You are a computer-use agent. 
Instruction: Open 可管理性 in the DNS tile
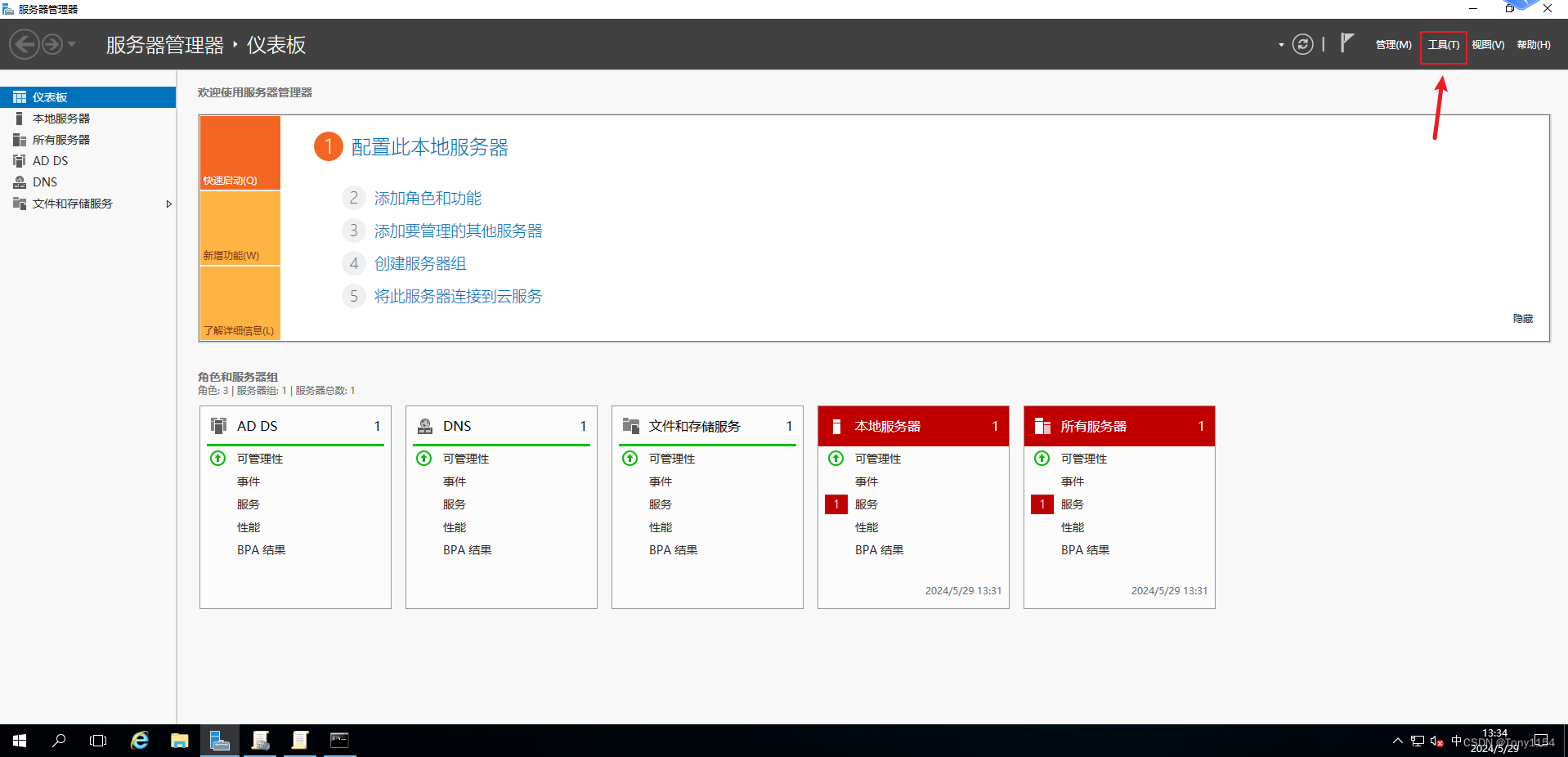pyautogui.click(x=466, y=459)
